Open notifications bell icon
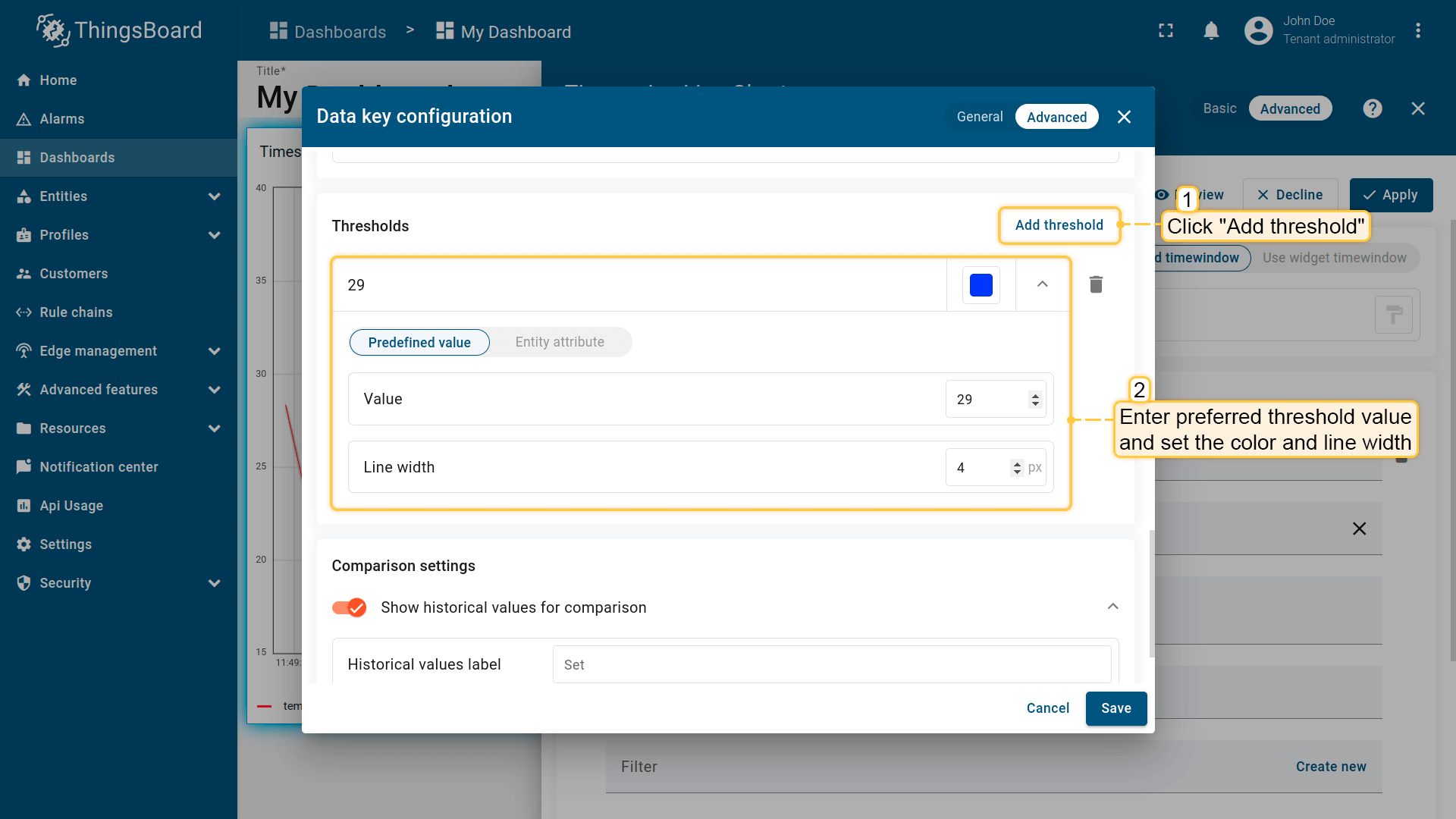 coord(1211,31)
